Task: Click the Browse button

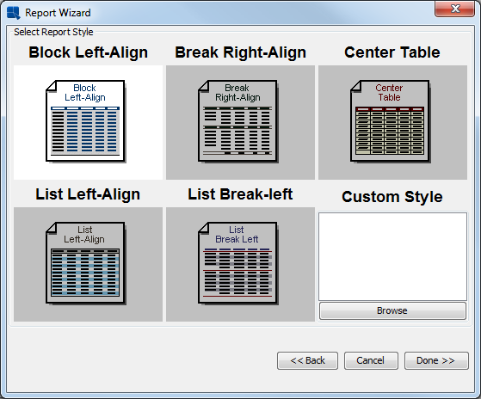Action: click(392, 311)
